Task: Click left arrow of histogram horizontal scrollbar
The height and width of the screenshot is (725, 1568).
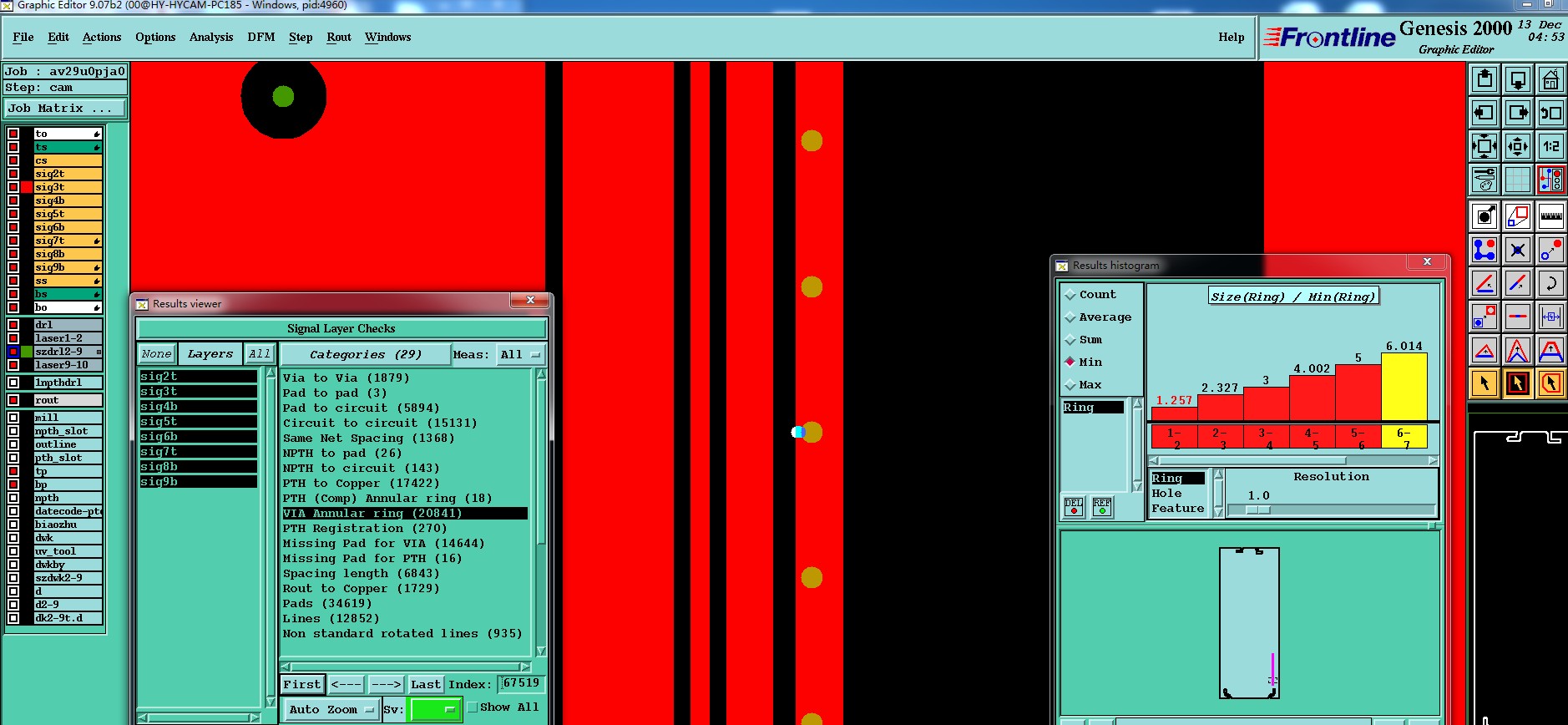Action: click(1154, 460)
